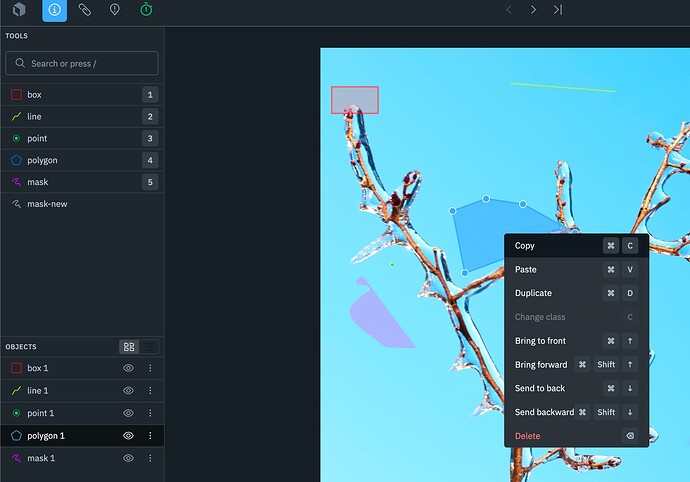The height and width of the screenshot is (482, 690).
Task: Select the mask brush tool
Action: tap(82, 182)
